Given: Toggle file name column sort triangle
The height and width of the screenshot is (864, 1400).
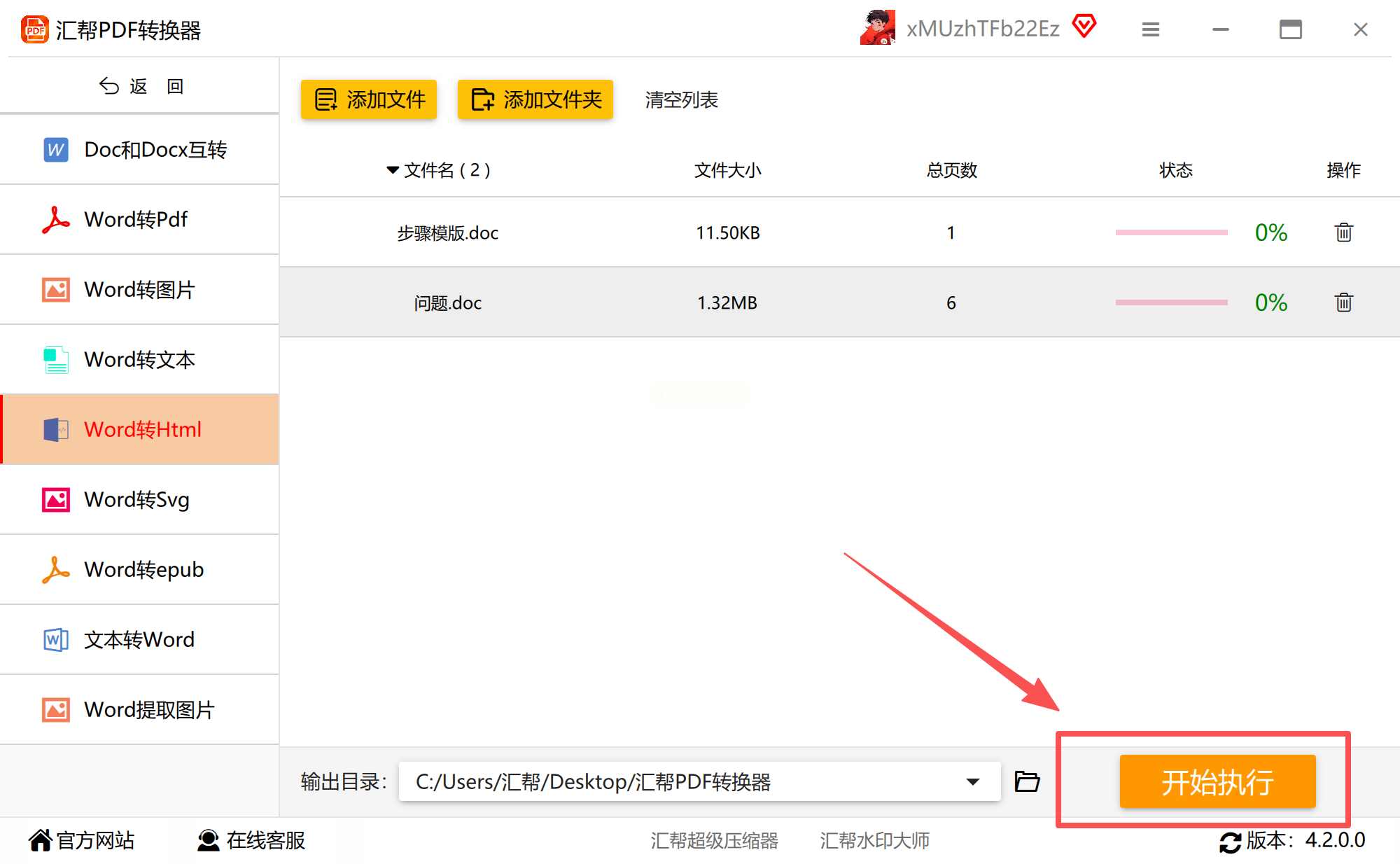Looking at the screenshot, I should [x=393, y=170].
